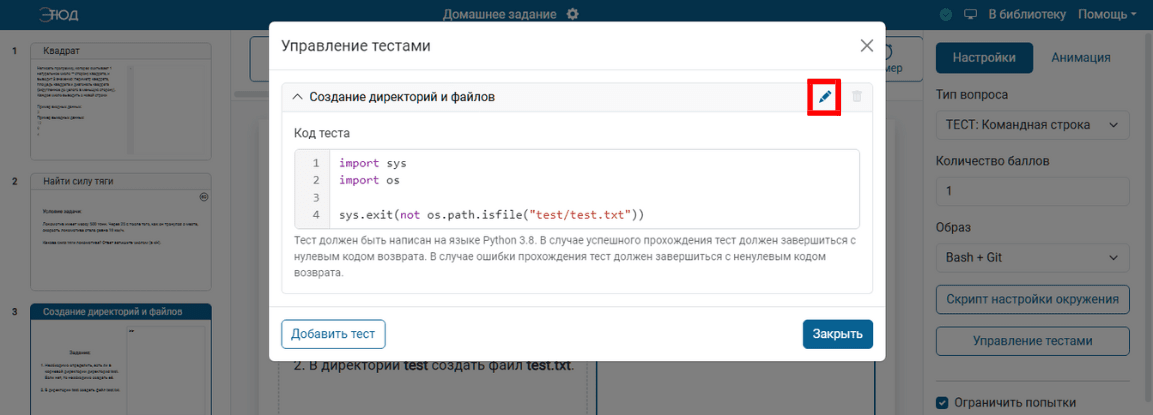1153x415 pixels.
Task: Click the Скрипт настройки окружения button
Action: click(x=1032, y=299)
